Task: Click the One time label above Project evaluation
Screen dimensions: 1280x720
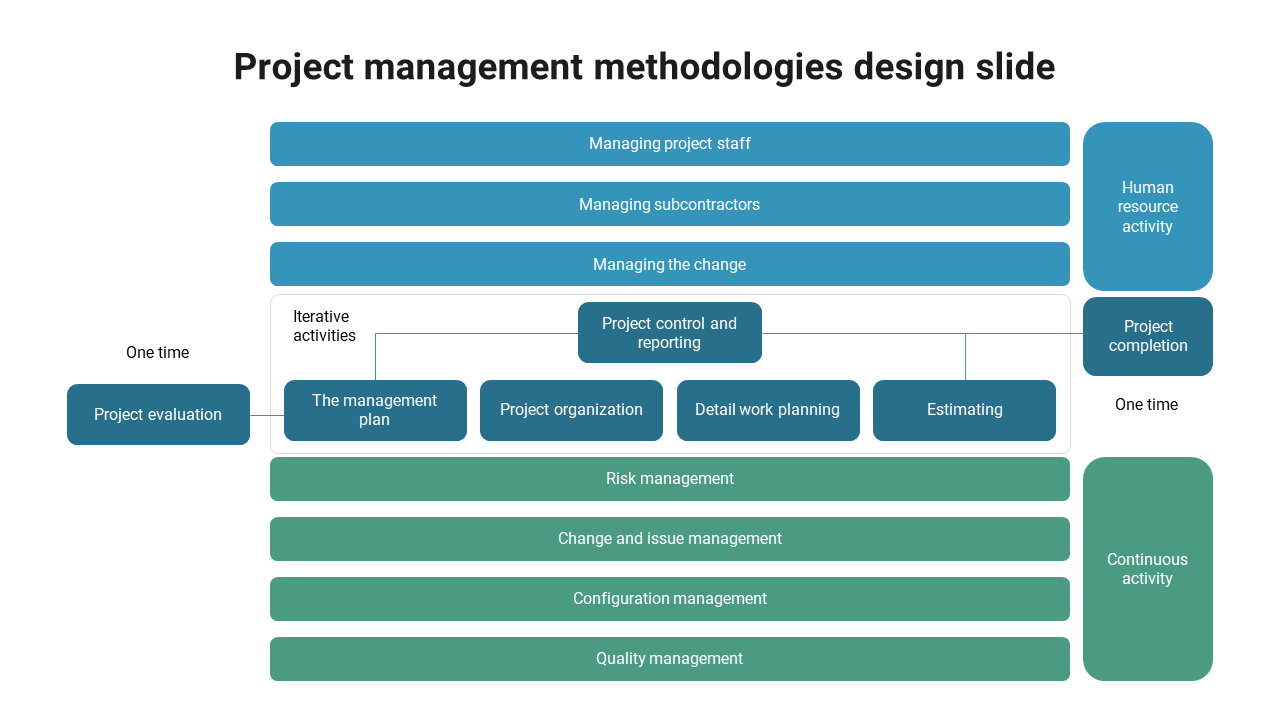Action: [x=157, y=353]
